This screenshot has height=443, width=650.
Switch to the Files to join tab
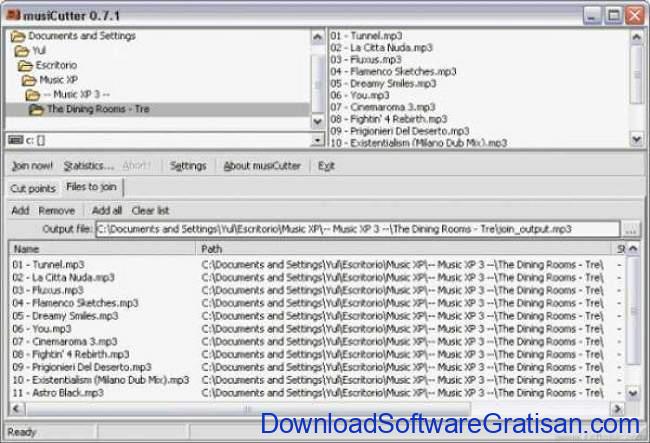tap(92, 187)
